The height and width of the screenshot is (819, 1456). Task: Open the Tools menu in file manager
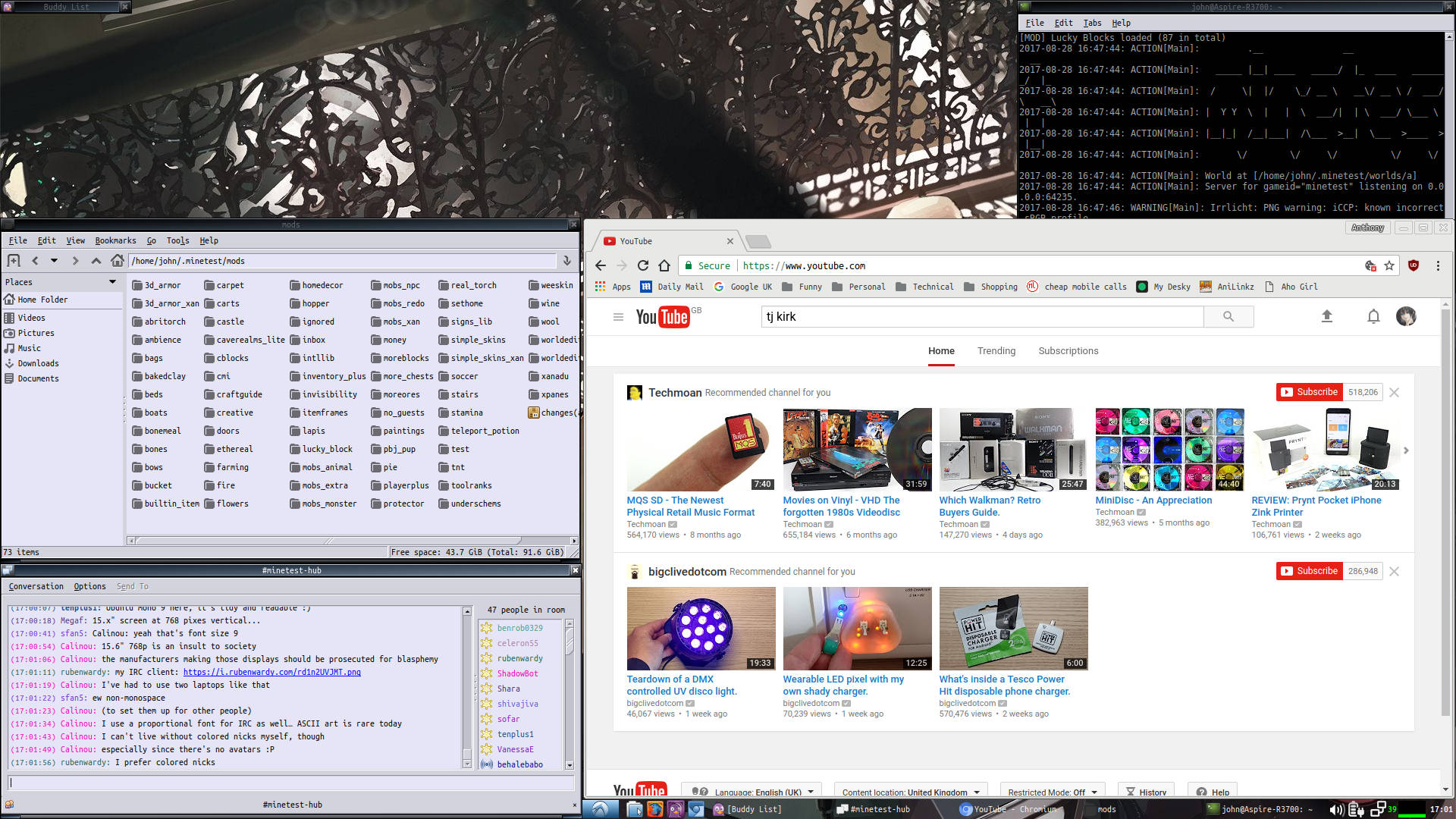177,240
